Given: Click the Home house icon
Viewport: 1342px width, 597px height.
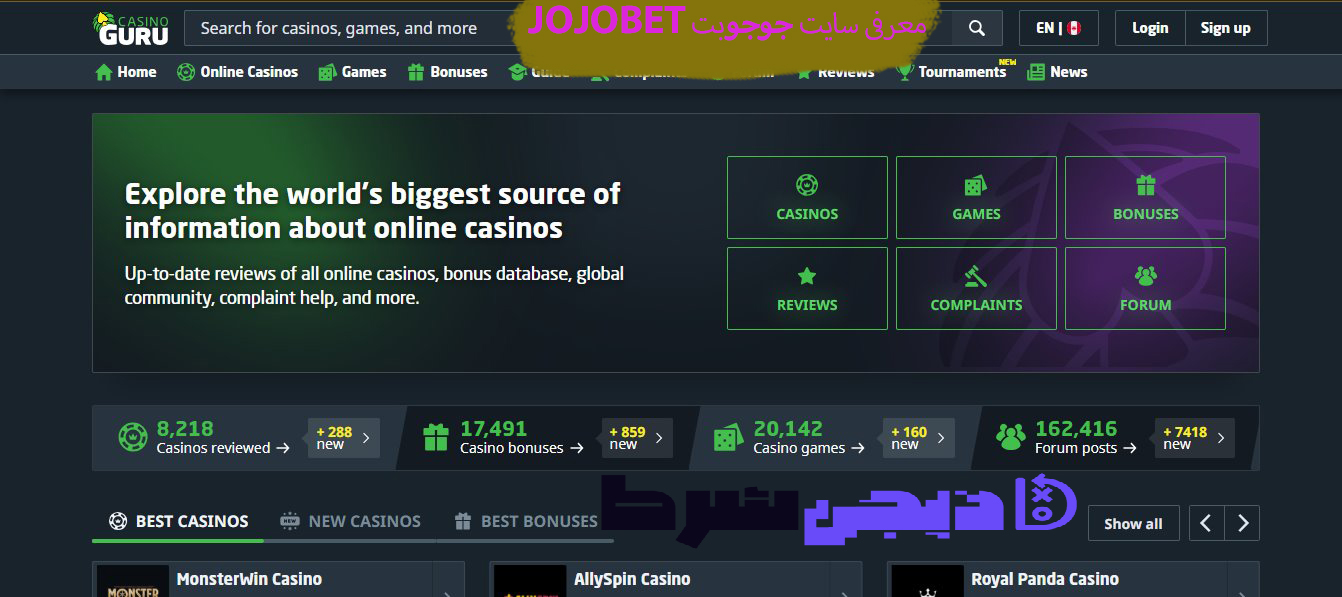Looking at the screenshot, I should pos(103,72).
